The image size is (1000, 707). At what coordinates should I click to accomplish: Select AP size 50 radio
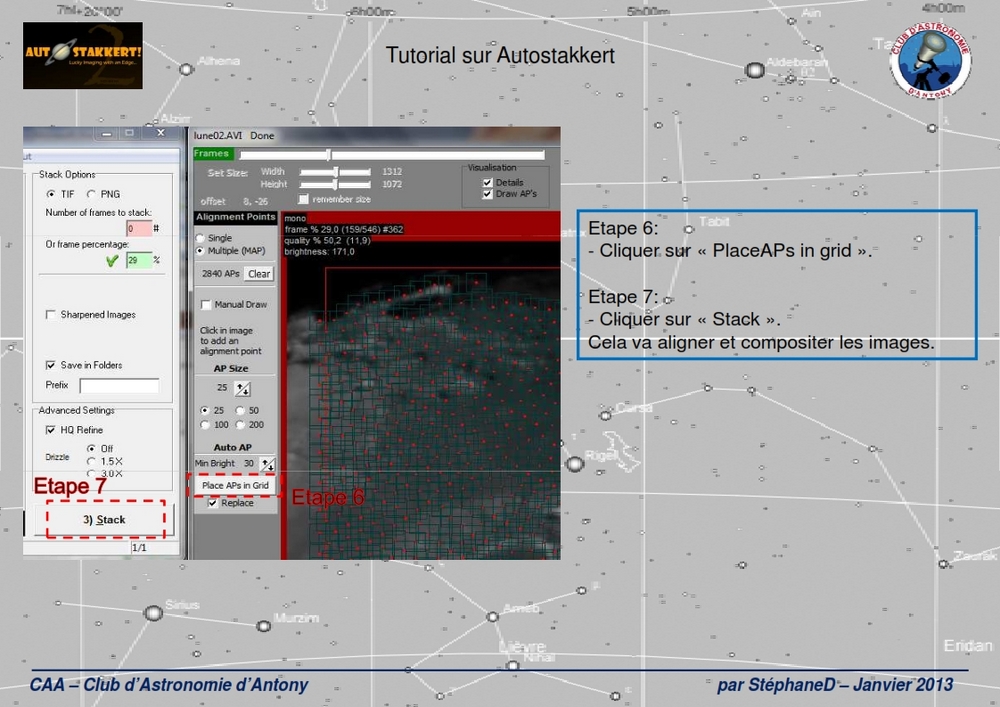240,410
